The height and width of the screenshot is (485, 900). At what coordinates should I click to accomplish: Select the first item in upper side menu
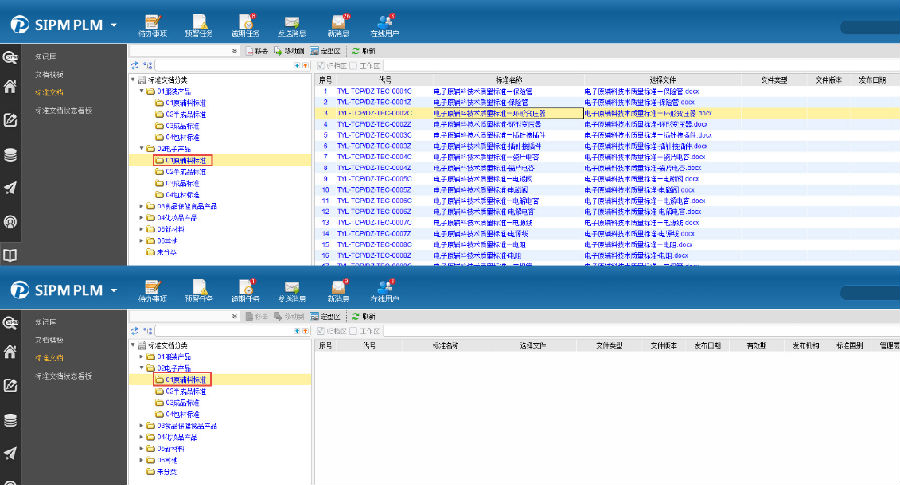pyautogui.click(x=47, y=57)
